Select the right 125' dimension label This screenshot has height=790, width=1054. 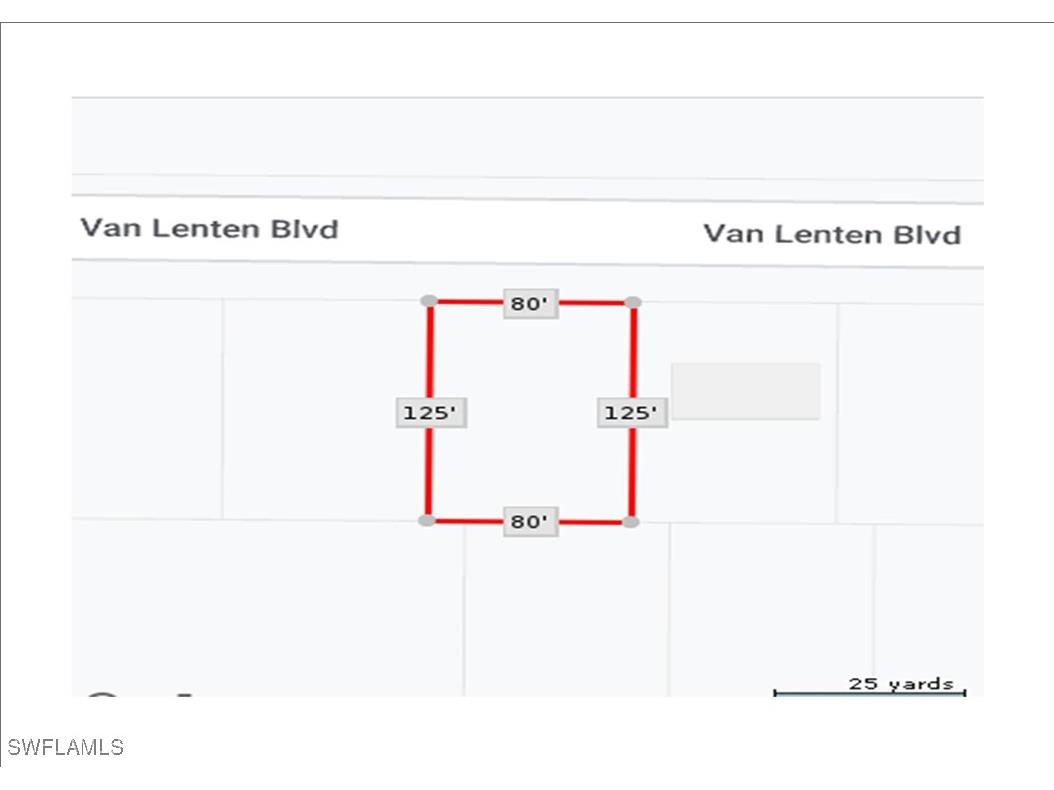632,412
